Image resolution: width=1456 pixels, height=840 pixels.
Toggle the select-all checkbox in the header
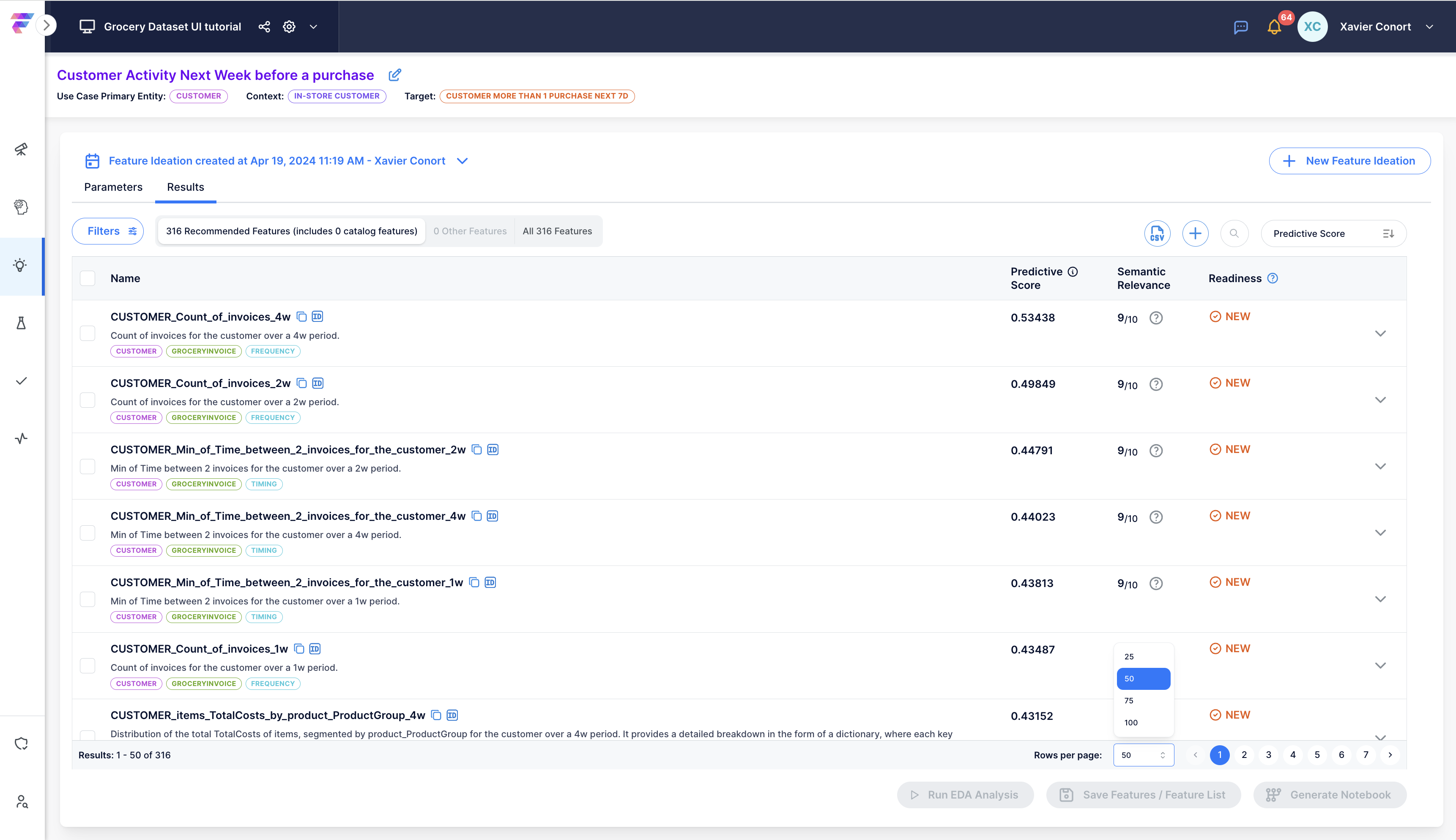(x=88, y=278)
